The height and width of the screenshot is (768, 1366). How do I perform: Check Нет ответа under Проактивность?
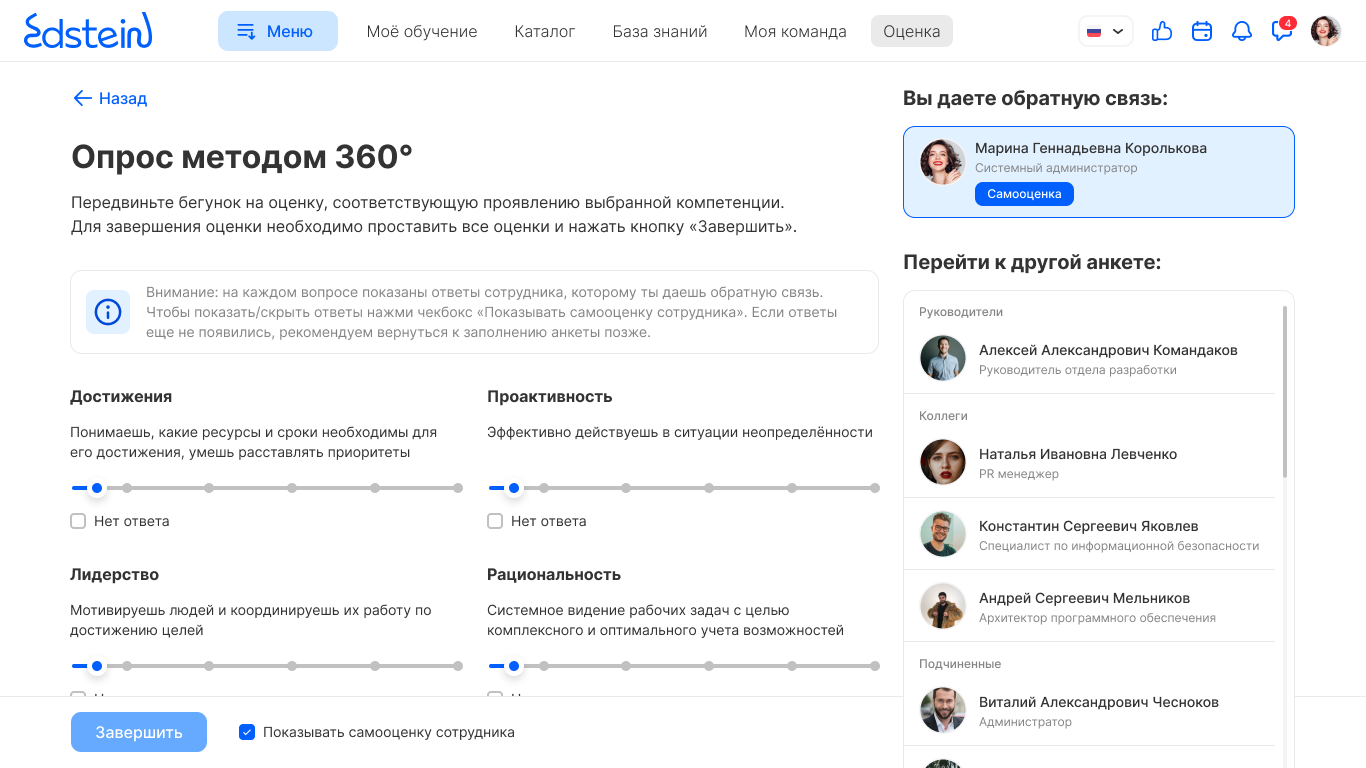[495, 521]
